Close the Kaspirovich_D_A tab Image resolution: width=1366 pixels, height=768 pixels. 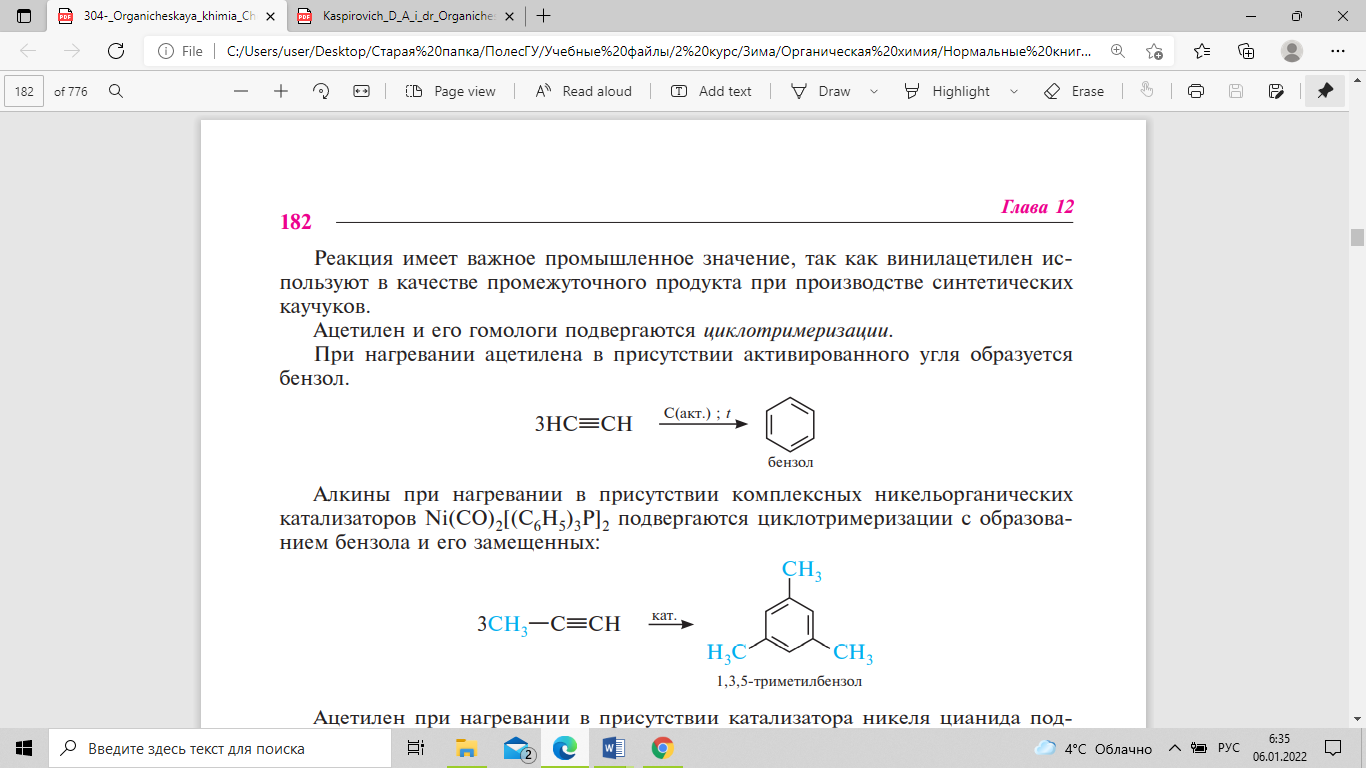(x=510, y=16)
